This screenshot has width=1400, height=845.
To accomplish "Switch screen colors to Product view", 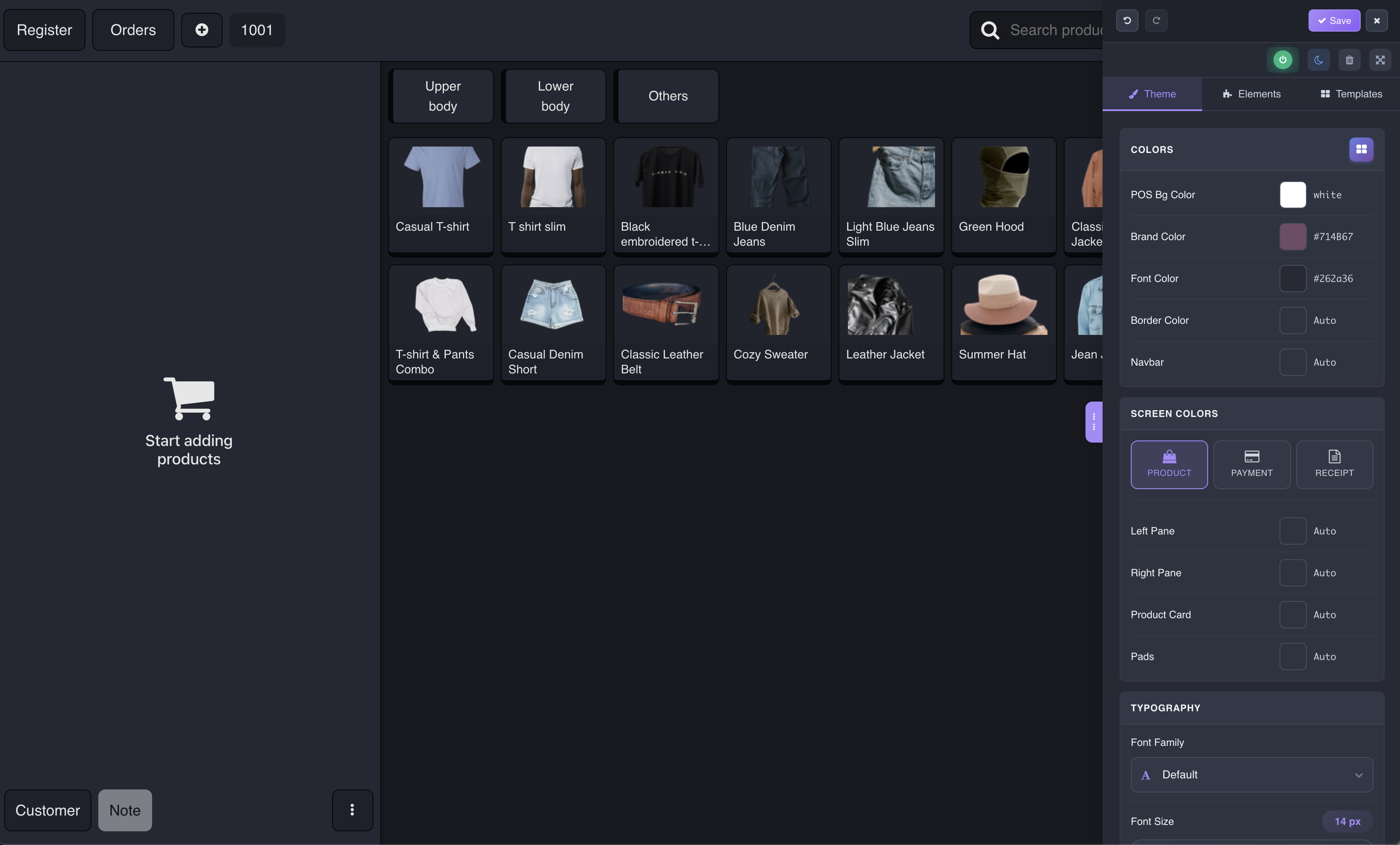I will (x=1169, y=464).
